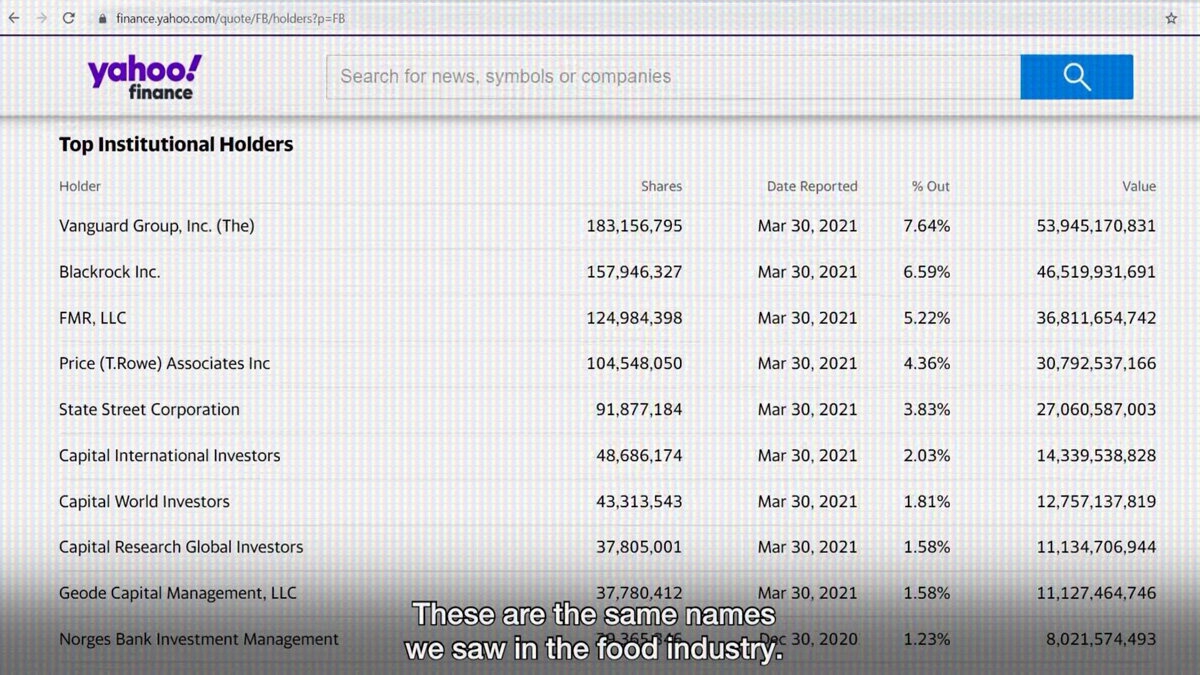Select Price (T.Rowe) Associates Inc row
1200x675 pixels.
pos(164,364)
